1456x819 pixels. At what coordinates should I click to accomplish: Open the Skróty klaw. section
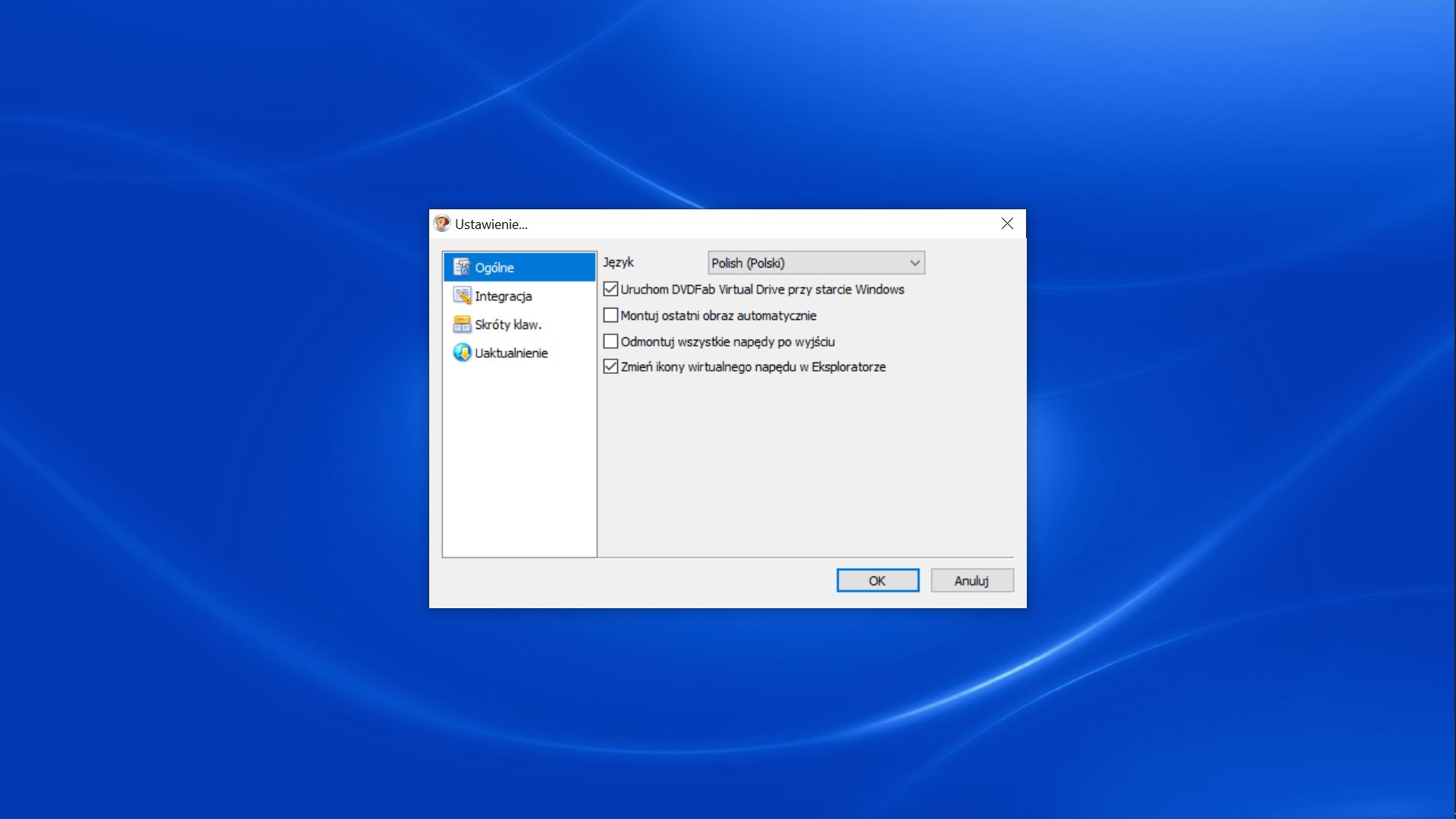[508, 325]
